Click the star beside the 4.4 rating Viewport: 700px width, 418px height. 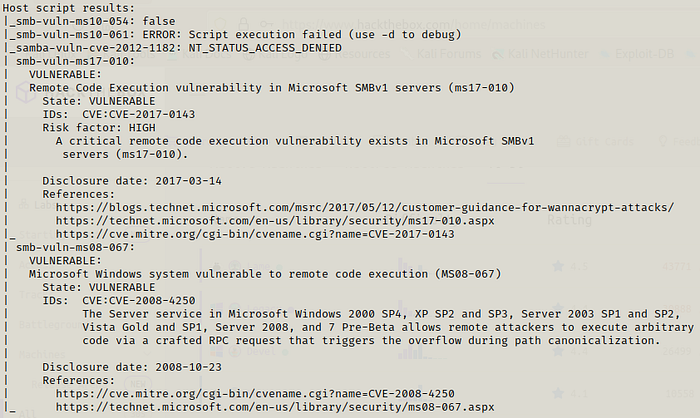point(558,351)
